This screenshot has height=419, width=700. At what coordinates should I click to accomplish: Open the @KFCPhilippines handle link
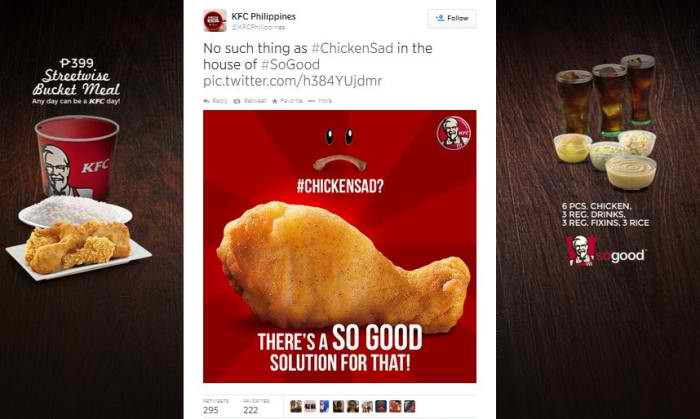(258, 27)
